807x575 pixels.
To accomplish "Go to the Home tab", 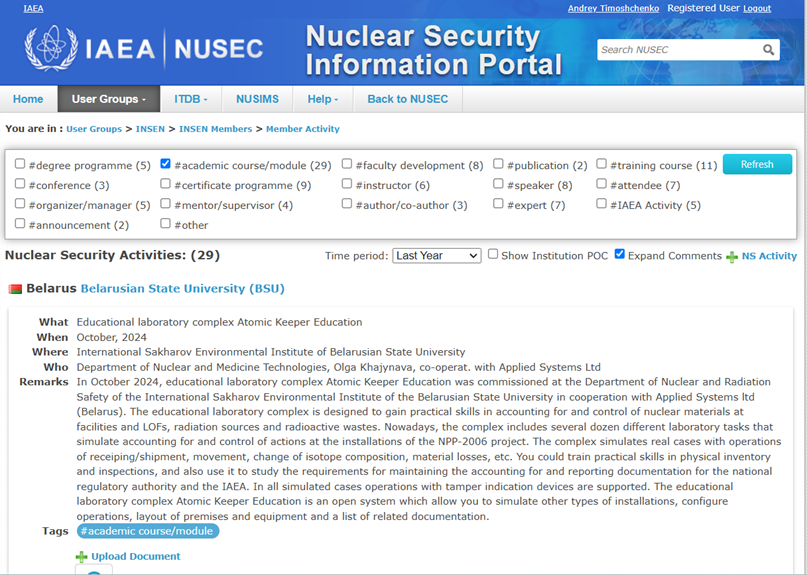I will (28, 99).
